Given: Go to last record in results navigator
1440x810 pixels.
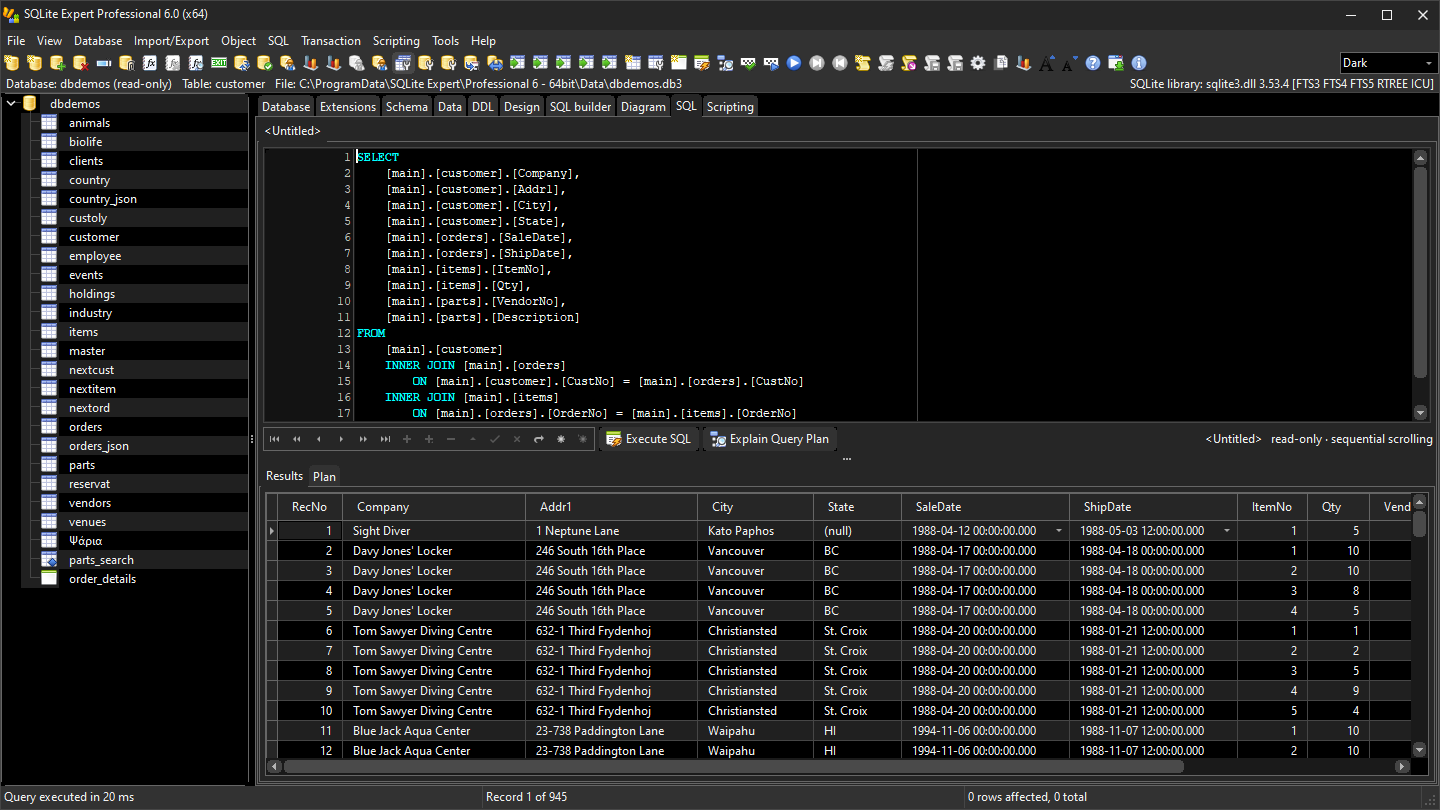Looking at the screenshot, I should pyautogui.click(x=385, y=439).
